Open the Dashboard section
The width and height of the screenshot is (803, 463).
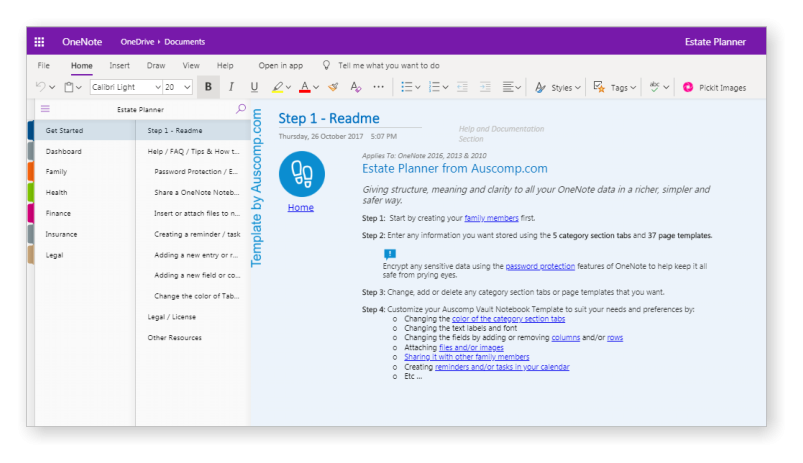pyautogui.click(x=64, y=152)
